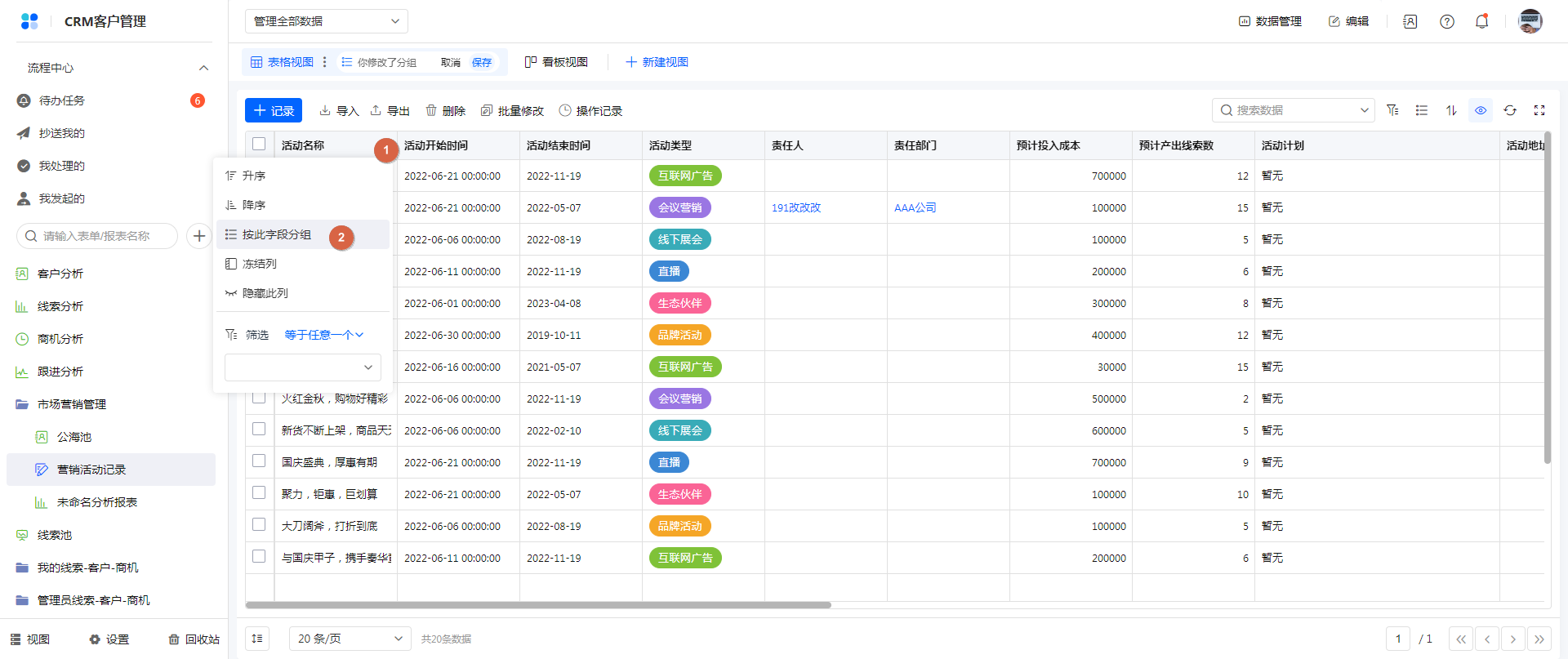This screenshot has width=1568, height=659.
Task: Open the row height icon in the footer
Action: [x=257, y=639]
